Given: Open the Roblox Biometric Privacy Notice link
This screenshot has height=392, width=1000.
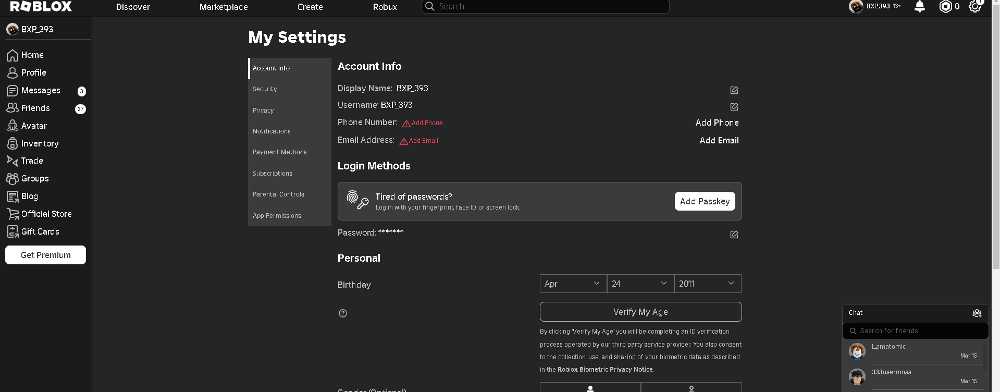Looking at the screenshot, I should [605, 370].
